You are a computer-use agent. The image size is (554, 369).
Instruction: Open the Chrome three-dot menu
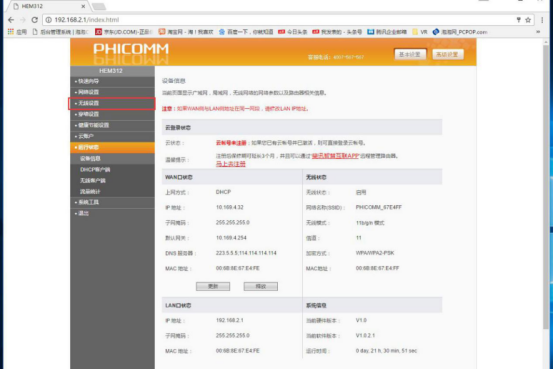point(542,20)
